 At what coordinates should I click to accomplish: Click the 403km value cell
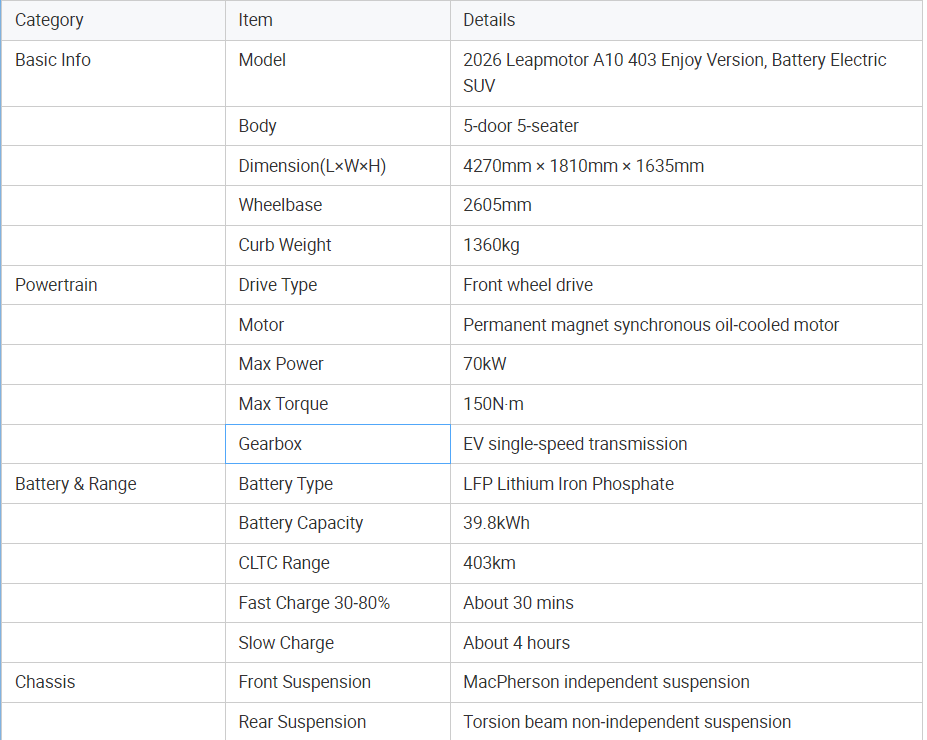point(686,563)
